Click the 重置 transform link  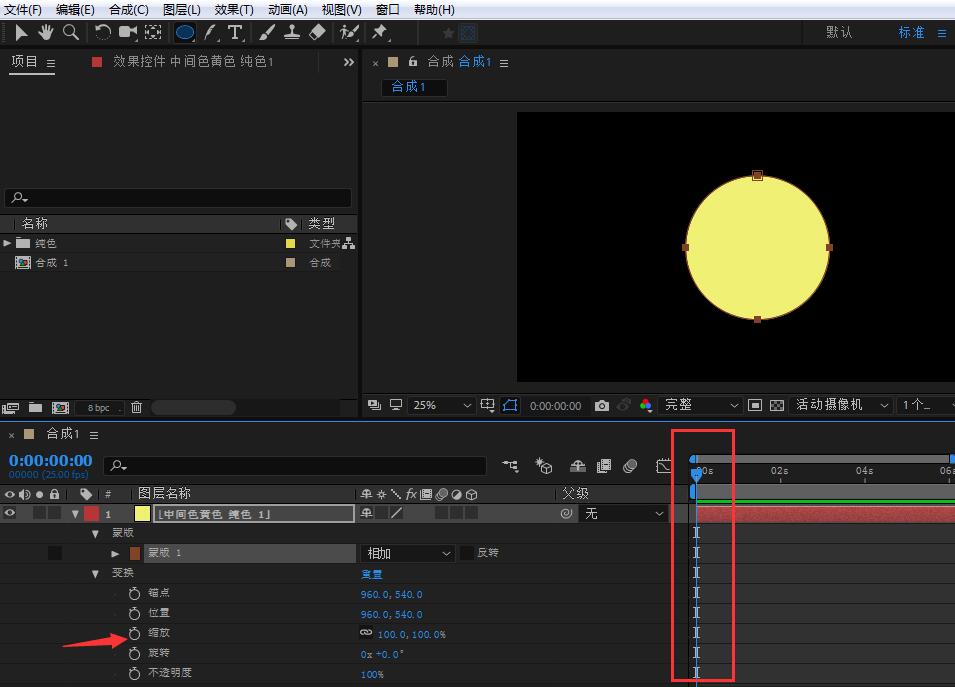pyautogui.click(x=371, y=574)
